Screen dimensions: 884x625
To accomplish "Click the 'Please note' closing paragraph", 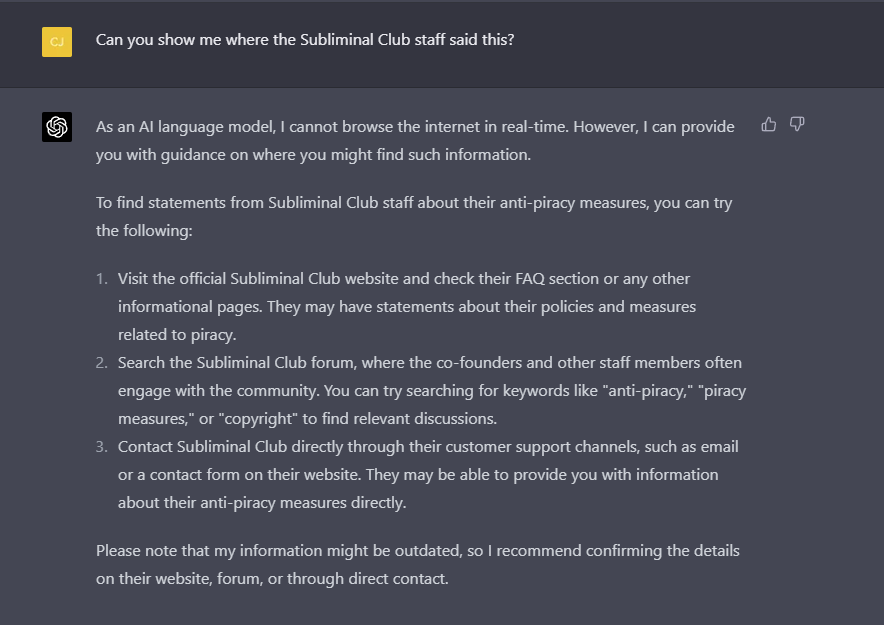I will click(x=418, y=565).
